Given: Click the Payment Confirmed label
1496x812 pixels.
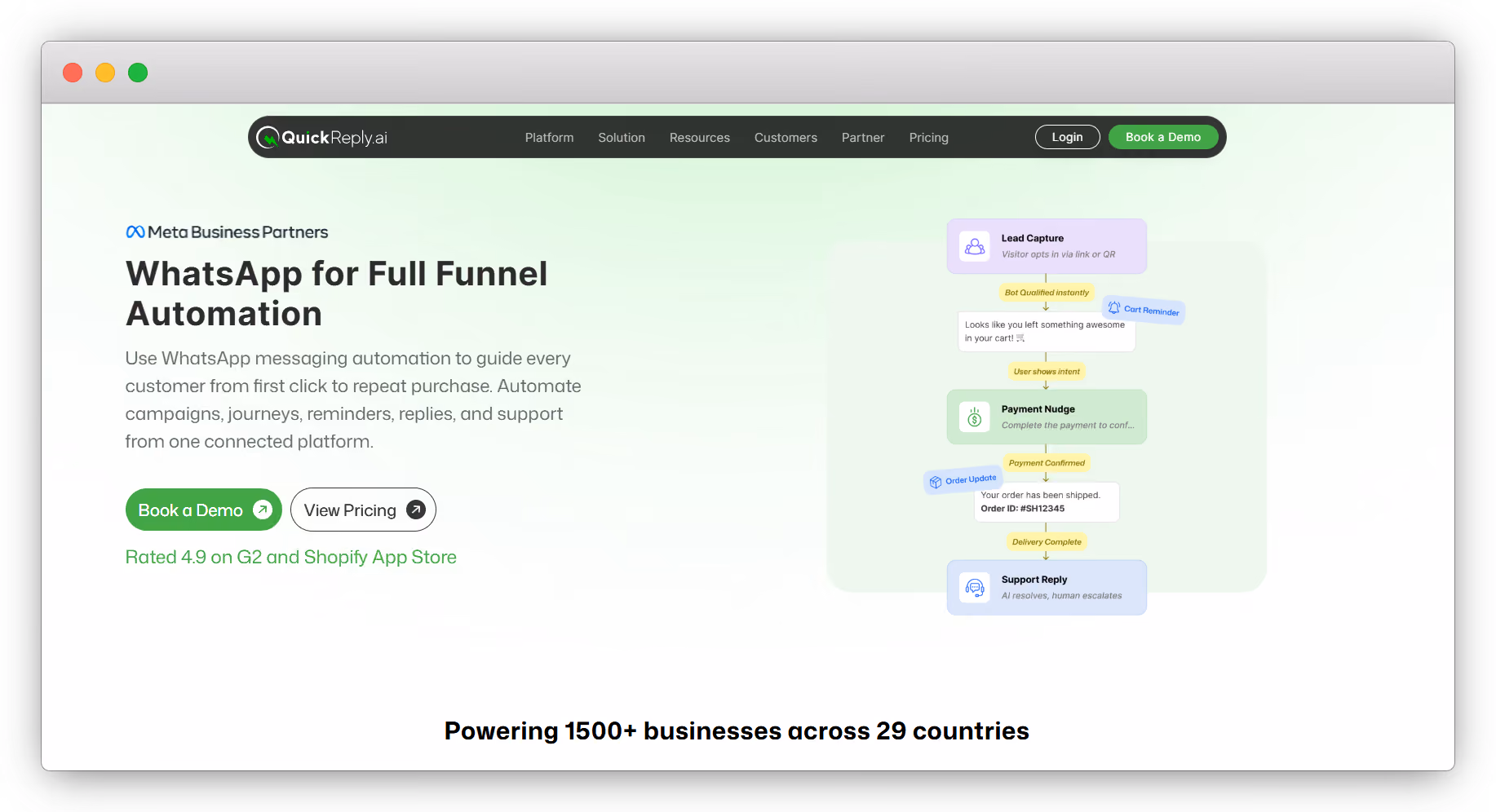Looking at the screenshot, I should point(1047,463).
